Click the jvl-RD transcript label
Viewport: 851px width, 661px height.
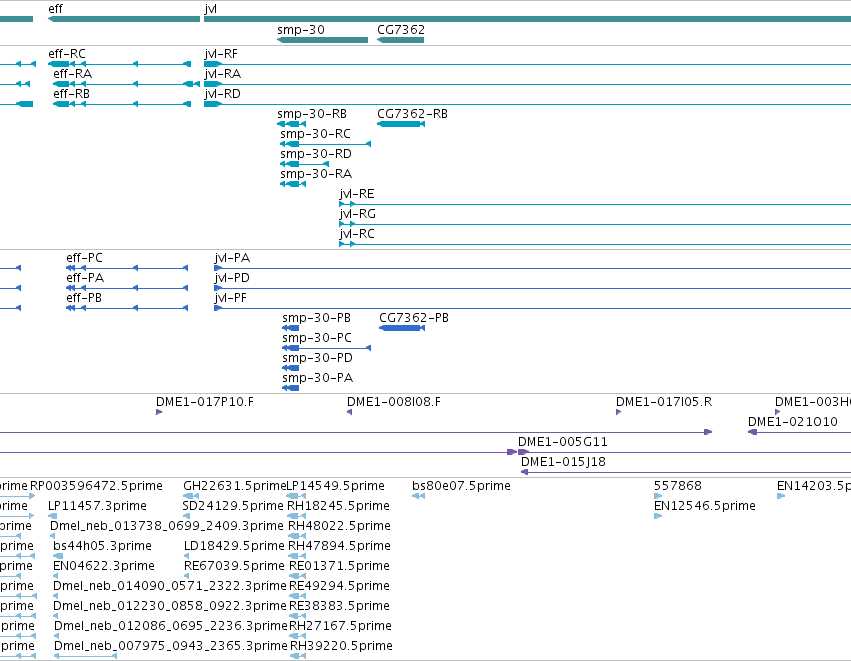(223, 94)
